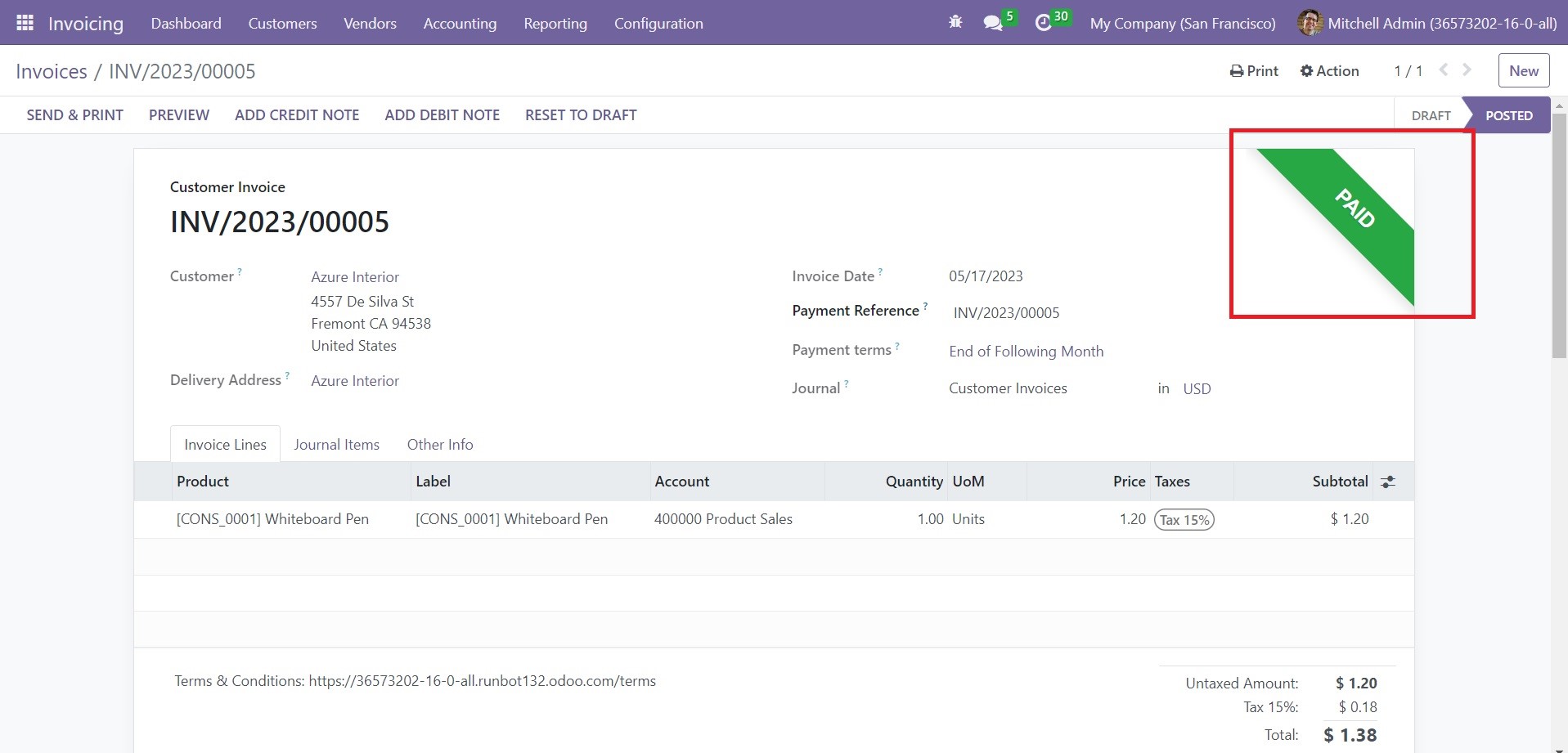1568x753 pixels.
Task: Click RESET TO DRAFT button
Action: point(581,115)
